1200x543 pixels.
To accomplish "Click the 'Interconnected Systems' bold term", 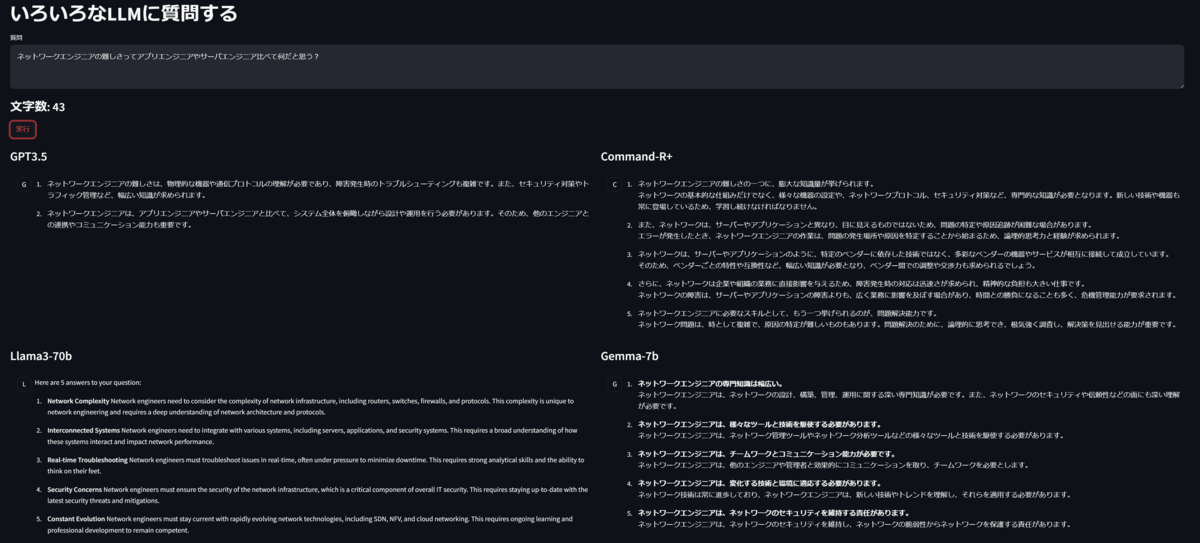I will coord(83,430).
